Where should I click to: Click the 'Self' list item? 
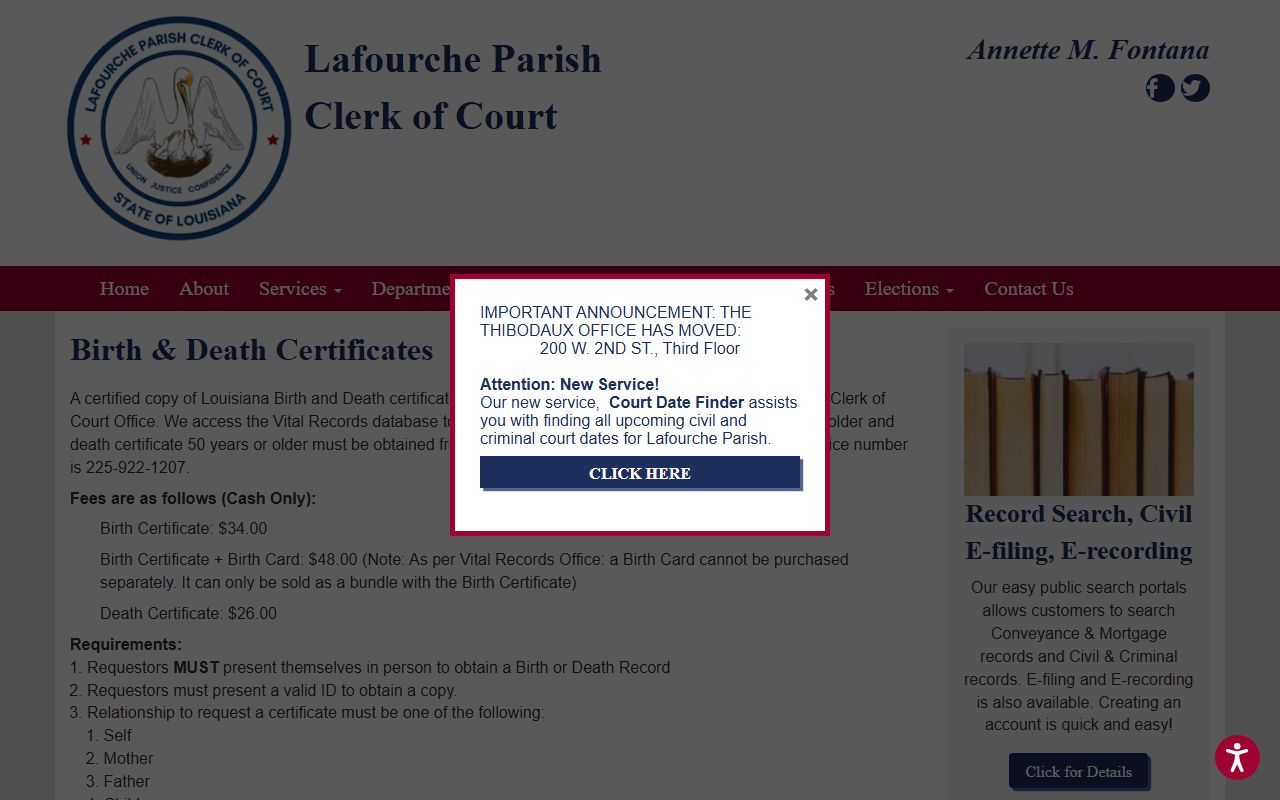[117, 735]
